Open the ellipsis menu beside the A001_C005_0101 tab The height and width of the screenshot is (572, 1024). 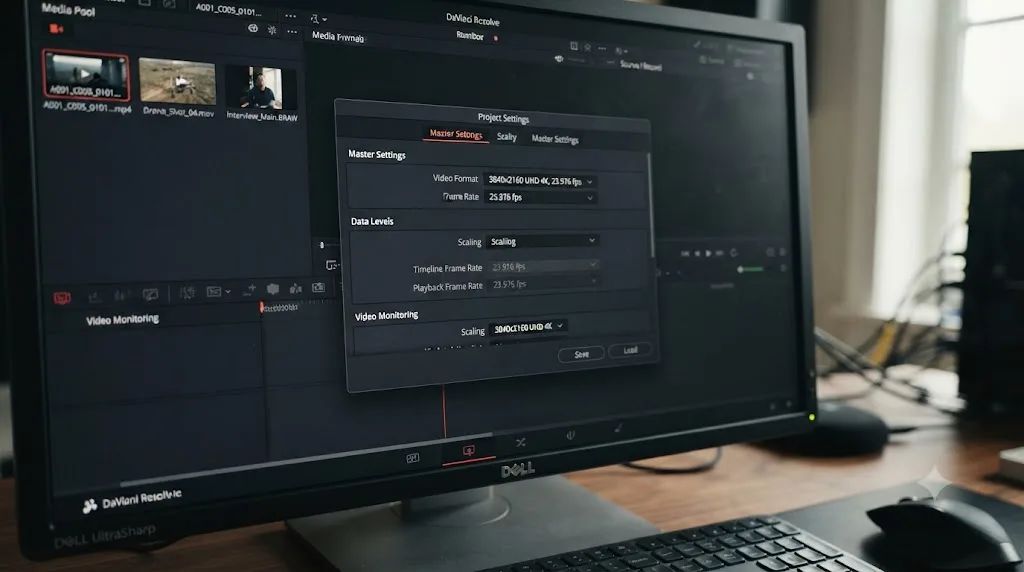pos(290,15)
